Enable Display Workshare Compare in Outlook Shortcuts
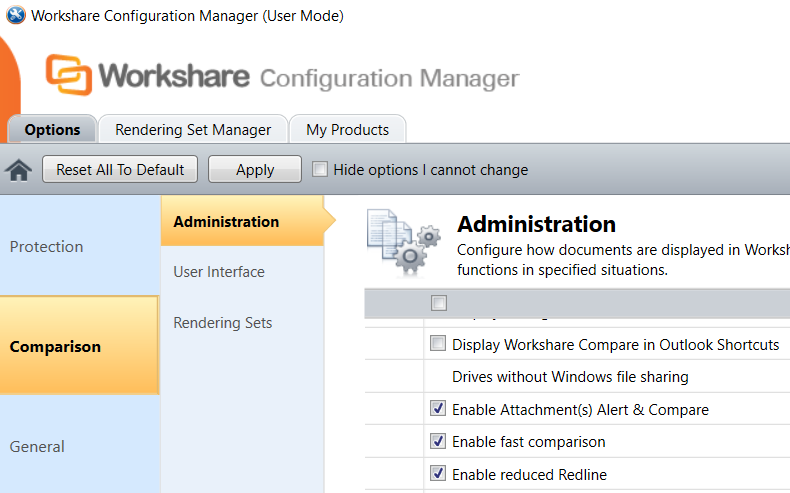 pos(438,343)
